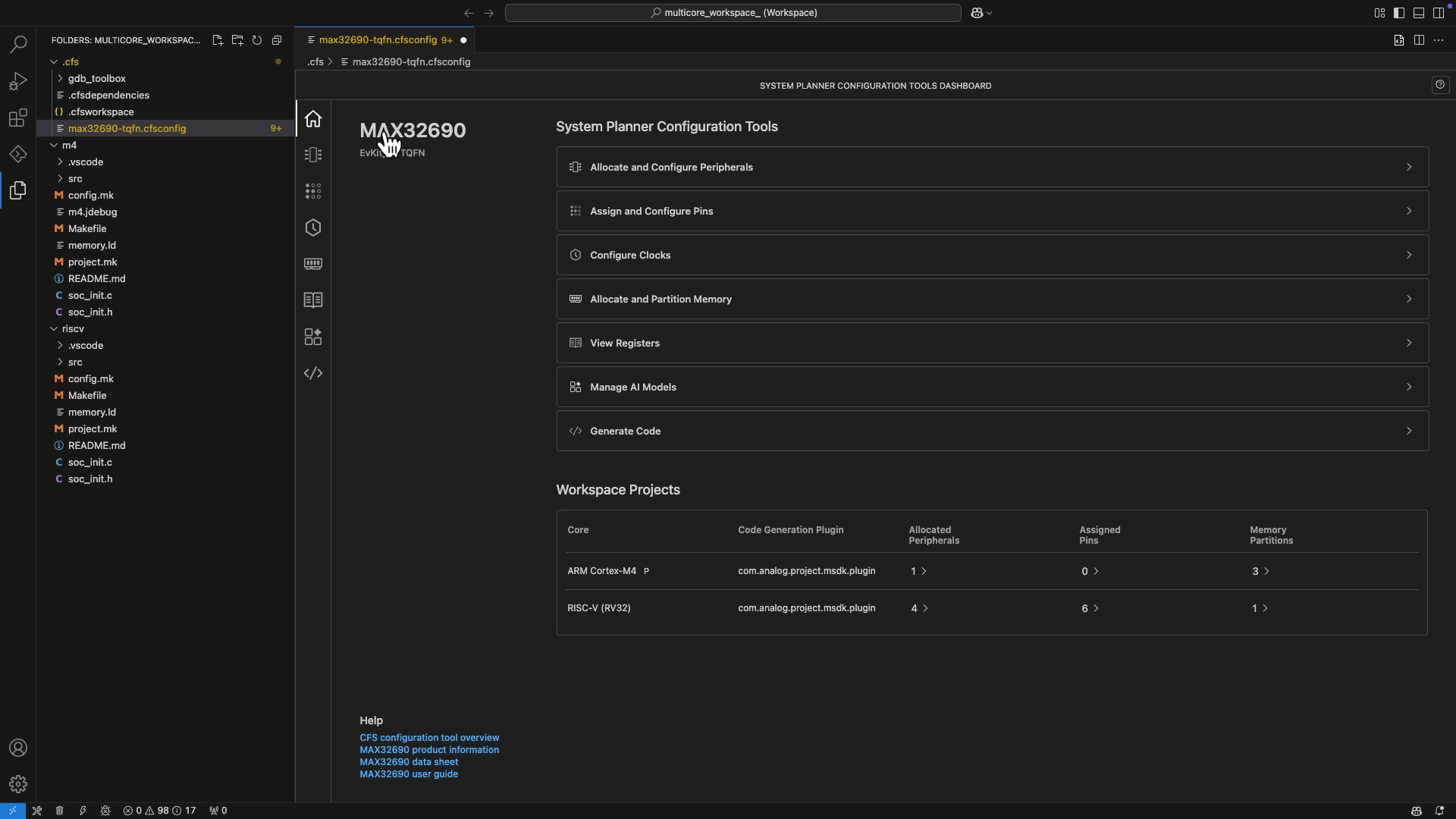Viewport: 1456px width, 819px height.
Task: Toggle bottom panel visibility
Action: click(1419, 13)
